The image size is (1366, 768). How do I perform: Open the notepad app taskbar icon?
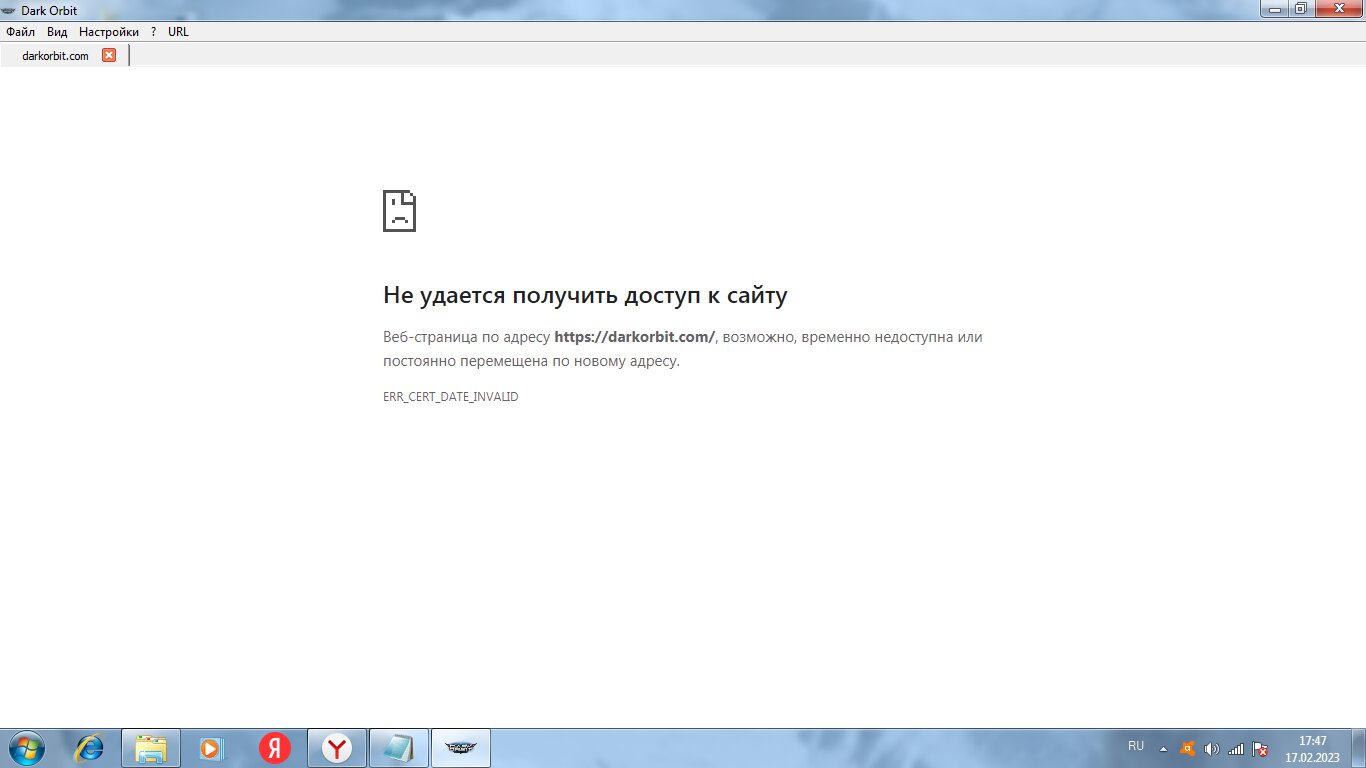click(399, 747)
